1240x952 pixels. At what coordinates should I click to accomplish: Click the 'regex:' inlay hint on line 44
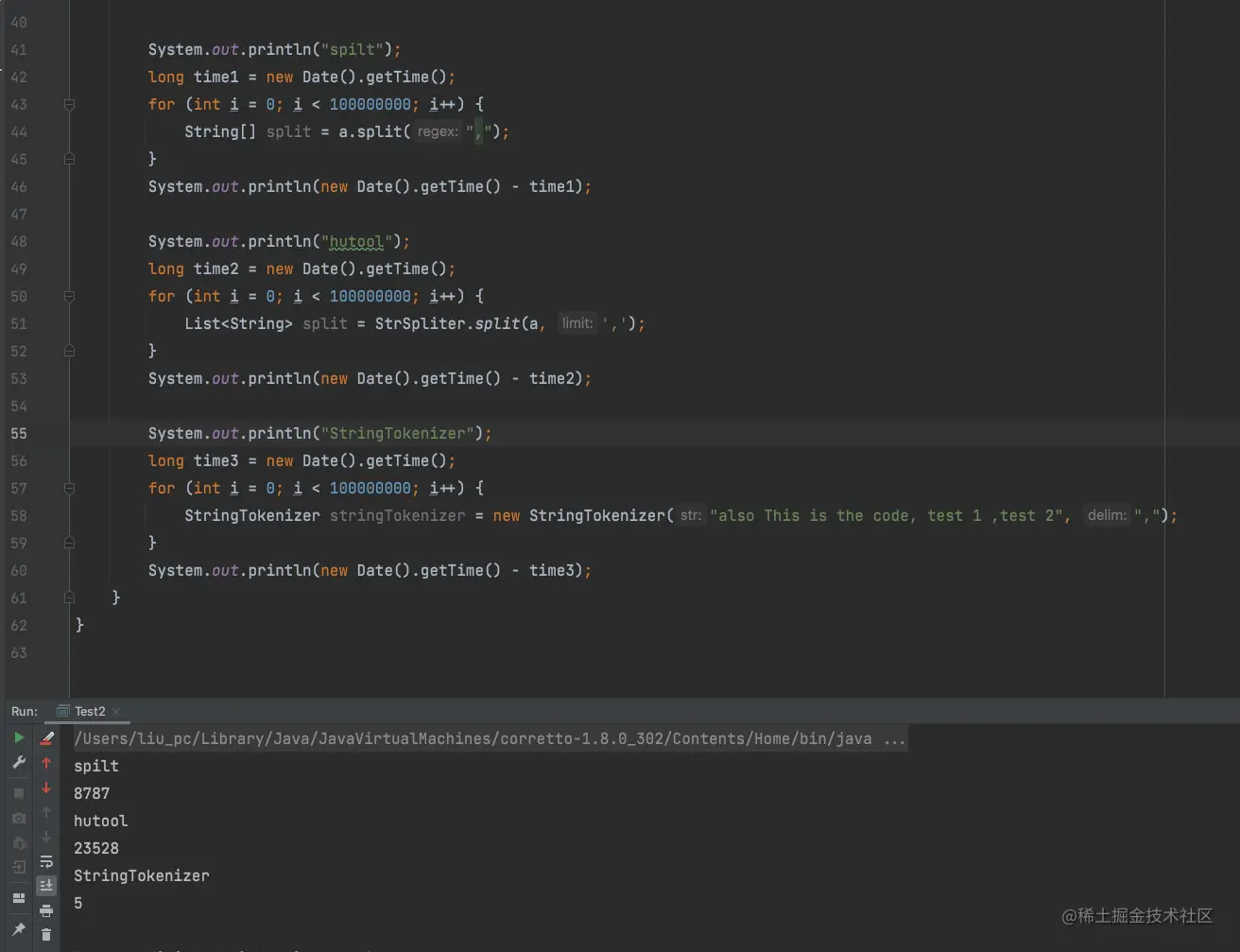(438, 131)
